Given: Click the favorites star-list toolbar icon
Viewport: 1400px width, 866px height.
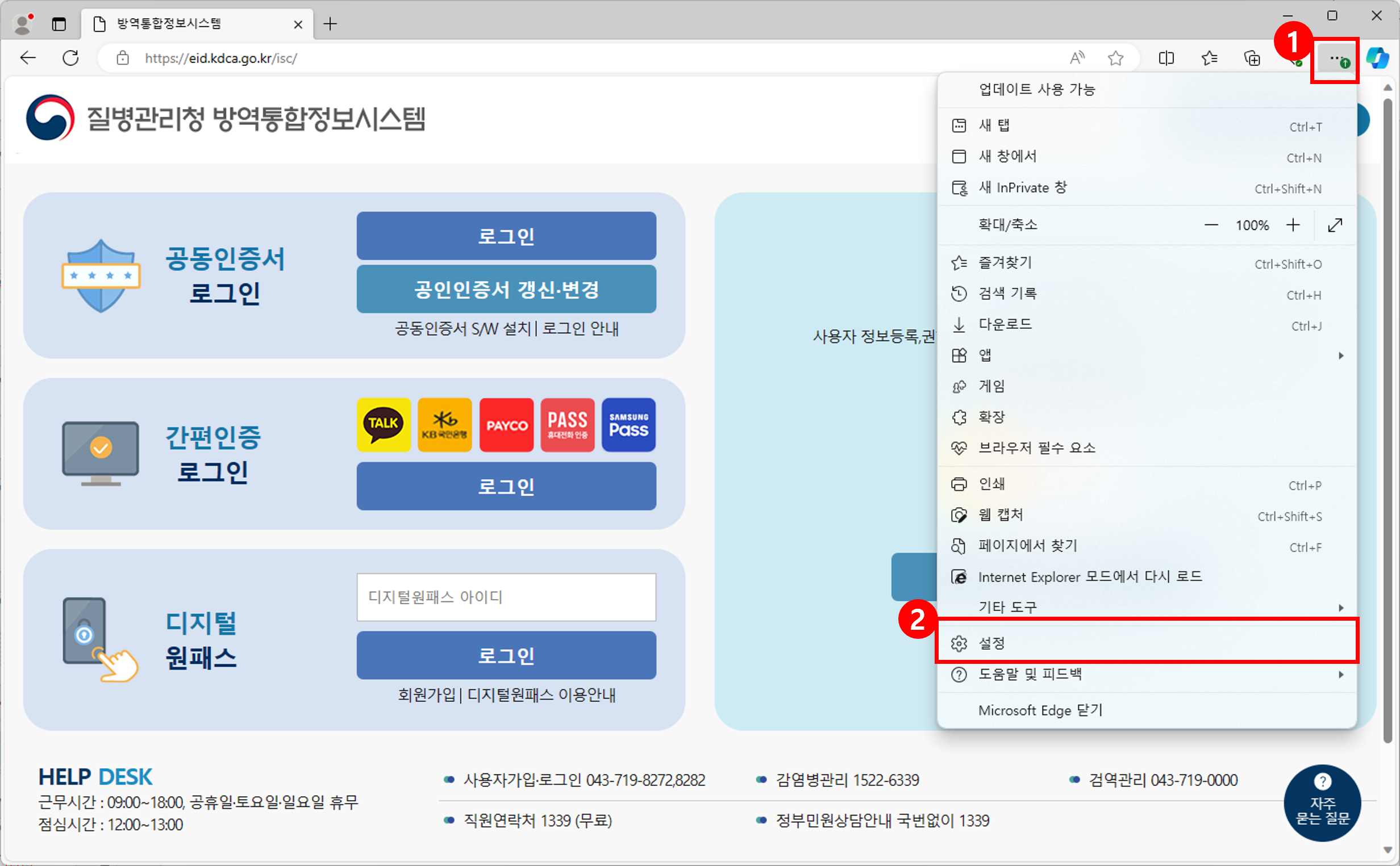Looking at the screenshot, I should click(1209, 58).
